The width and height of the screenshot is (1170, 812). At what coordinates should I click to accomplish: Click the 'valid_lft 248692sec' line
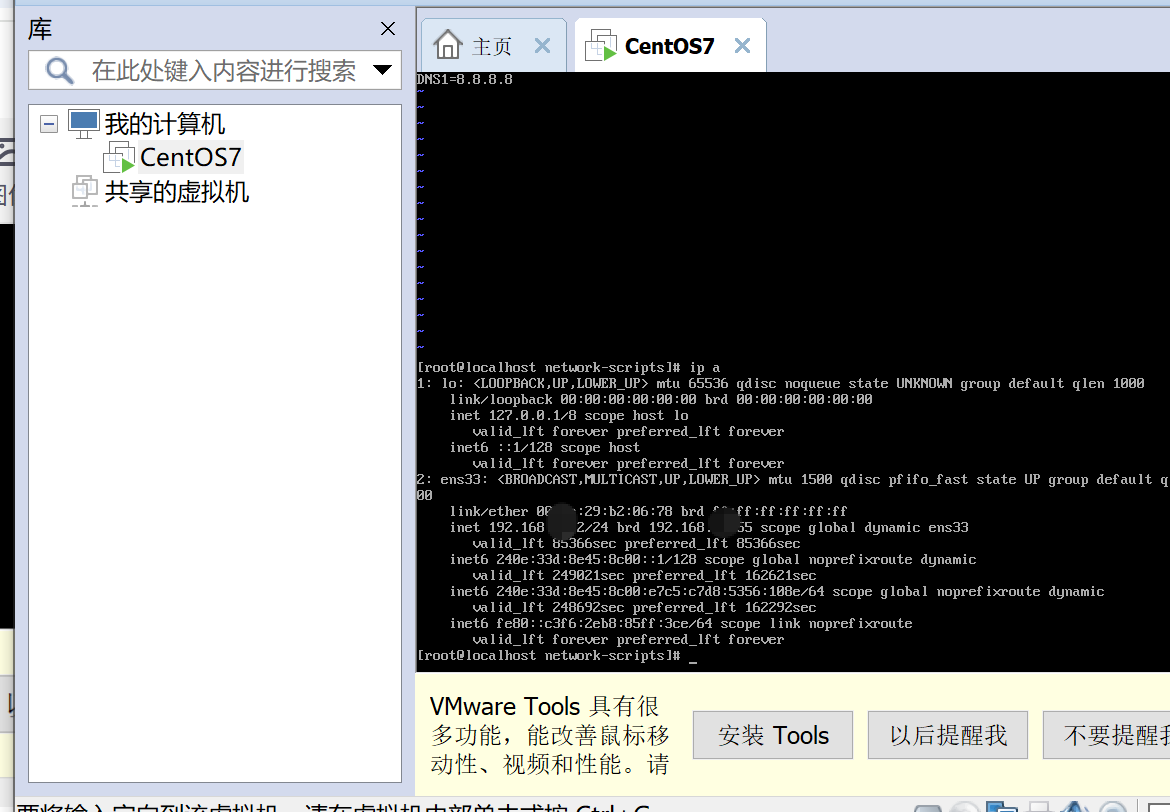pyautogui.click(x=644, y=608)
